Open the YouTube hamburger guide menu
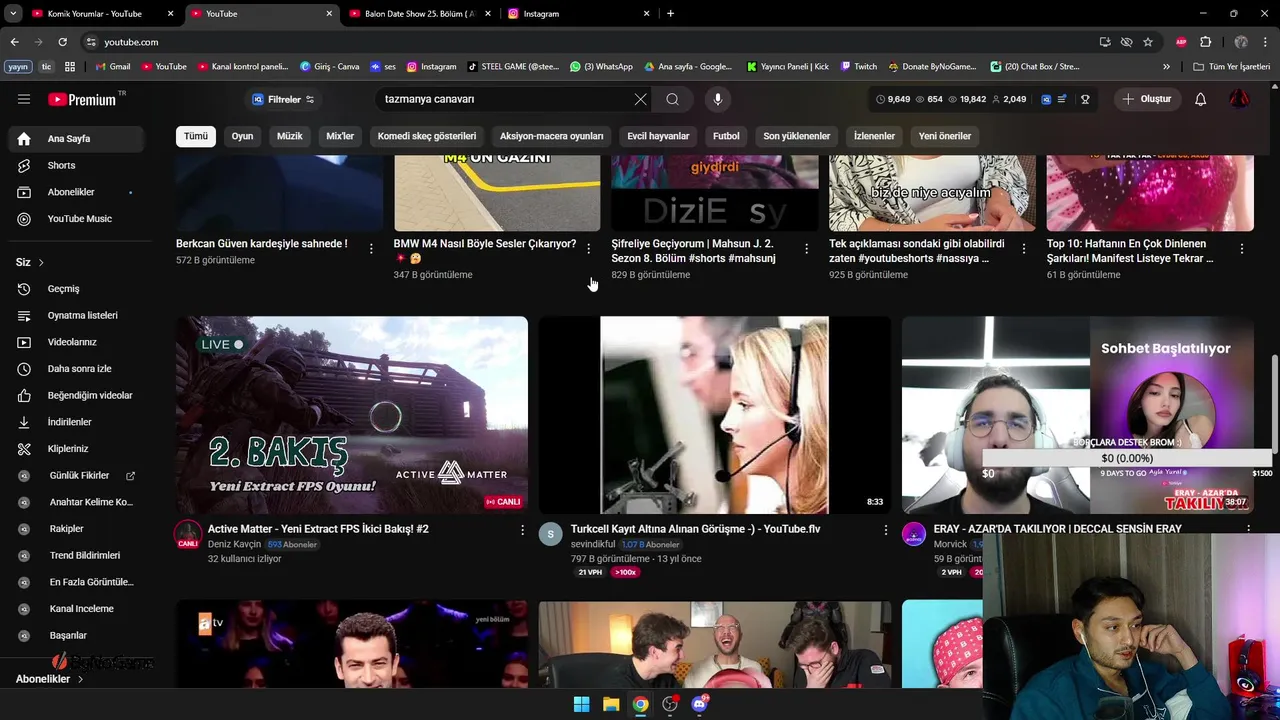This screenshot has height=720, width=1280. pos(24,99)
